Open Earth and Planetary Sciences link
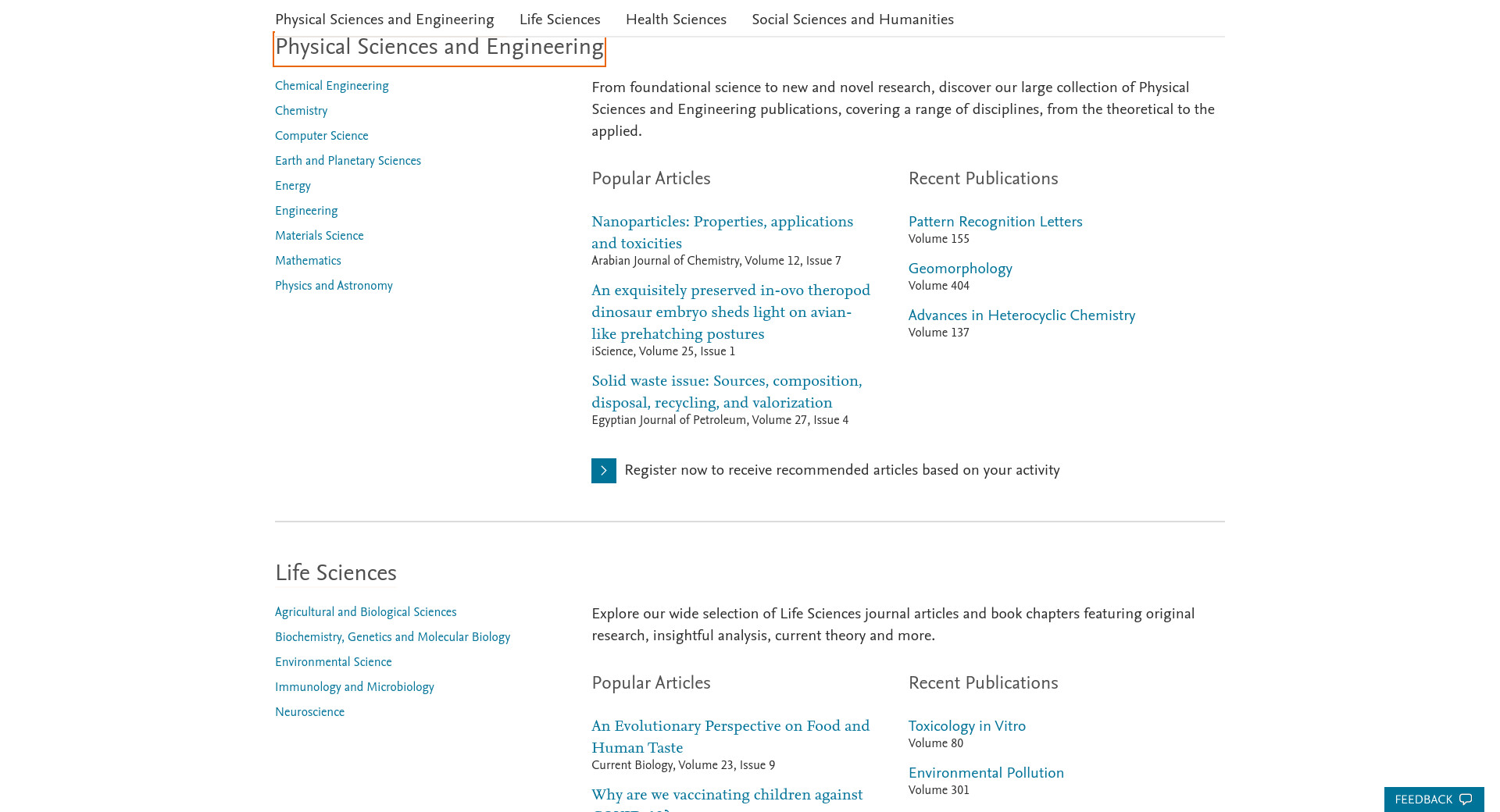This screenshot has height=812, width=1500. point(348,161)
